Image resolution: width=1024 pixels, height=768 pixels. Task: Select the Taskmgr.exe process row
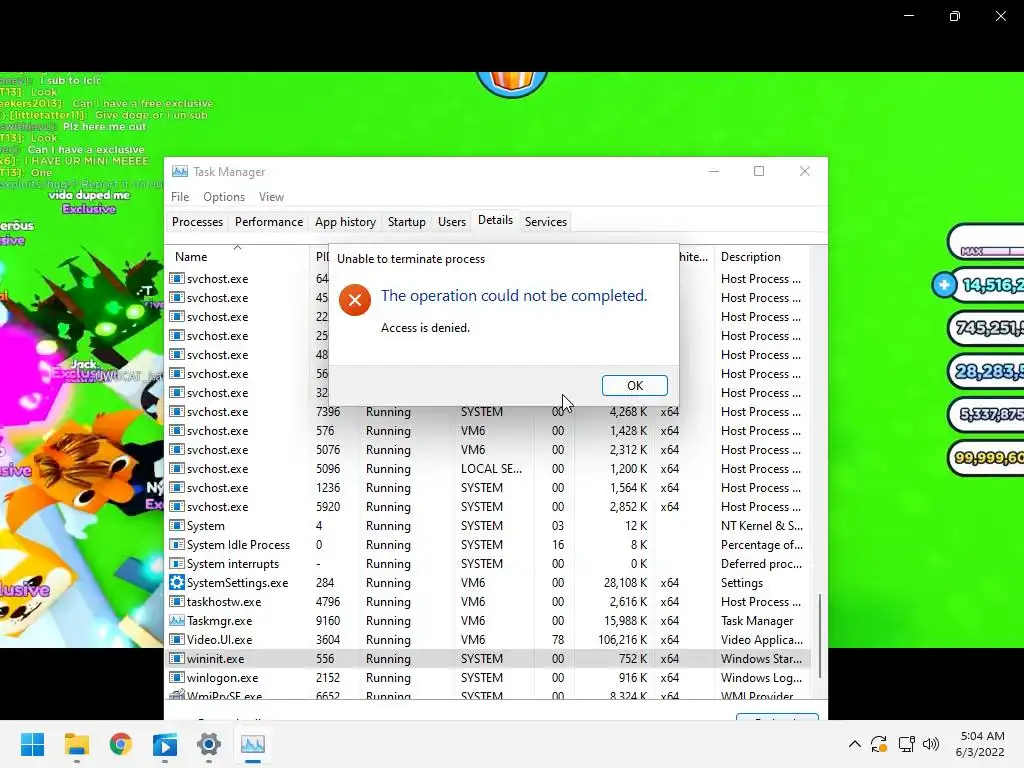[488, 621]
